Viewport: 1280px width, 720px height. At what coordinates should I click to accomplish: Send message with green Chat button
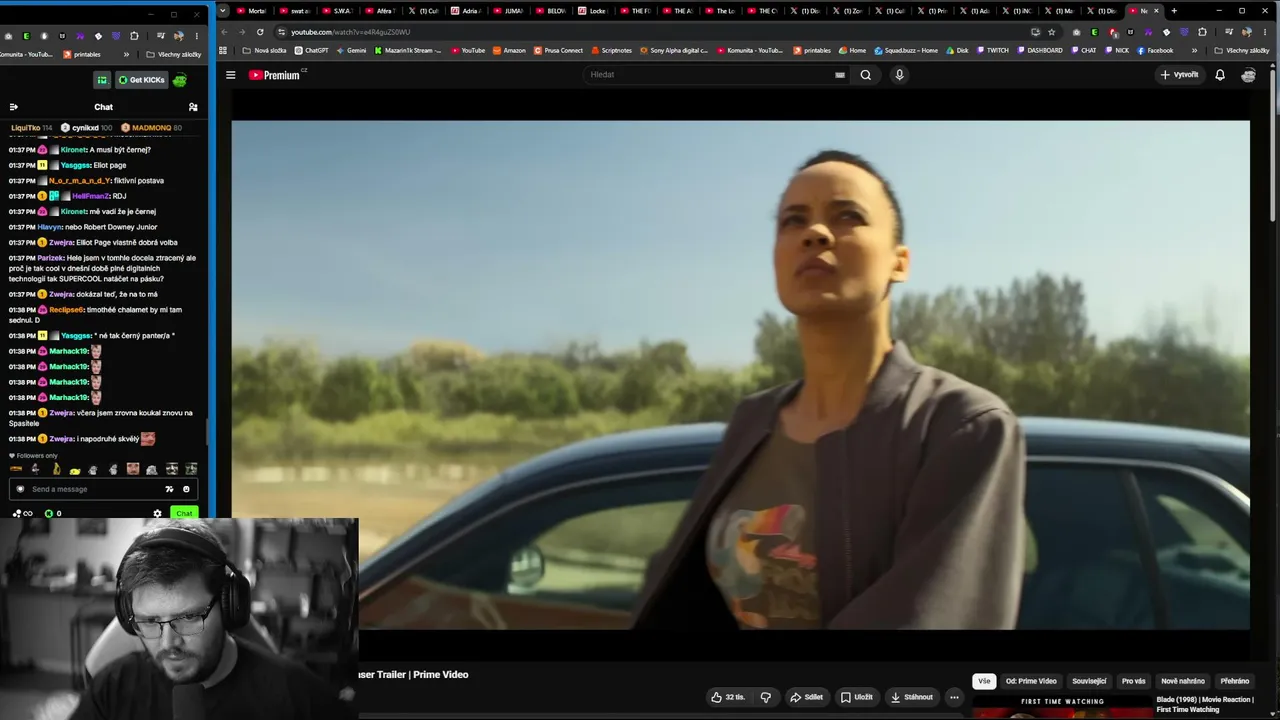[184, 513]
